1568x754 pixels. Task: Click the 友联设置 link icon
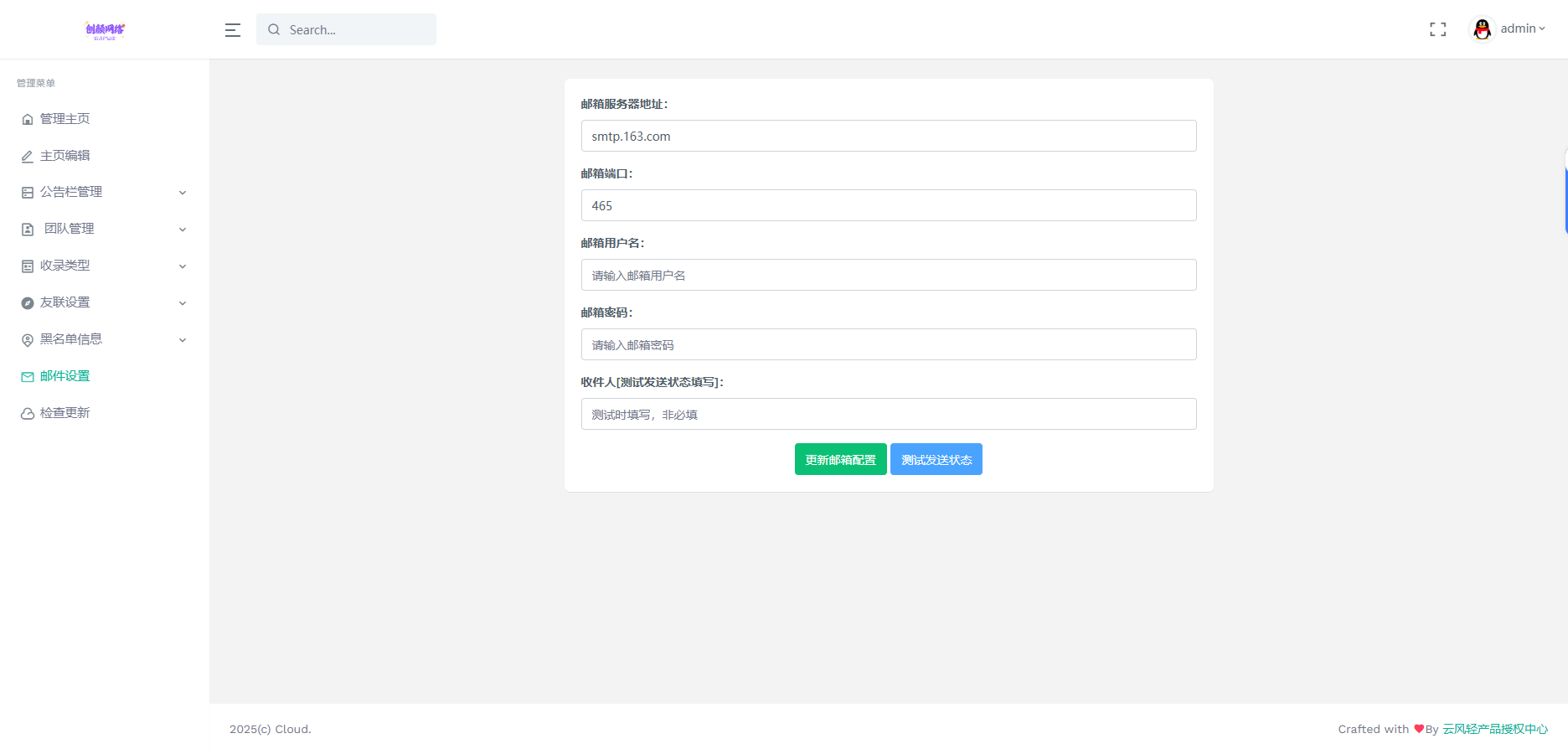point(26,302)
